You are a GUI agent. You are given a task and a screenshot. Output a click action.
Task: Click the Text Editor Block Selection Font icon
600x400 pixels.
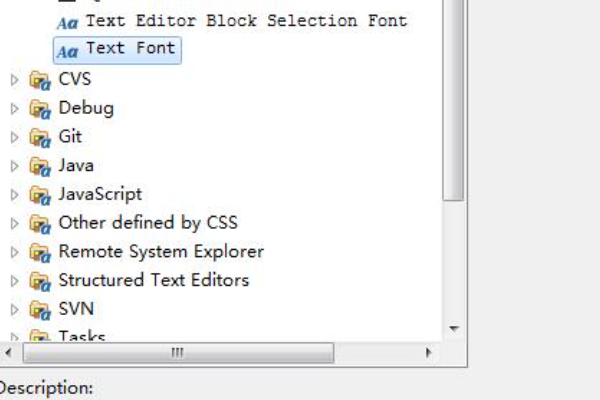point(69,21)
